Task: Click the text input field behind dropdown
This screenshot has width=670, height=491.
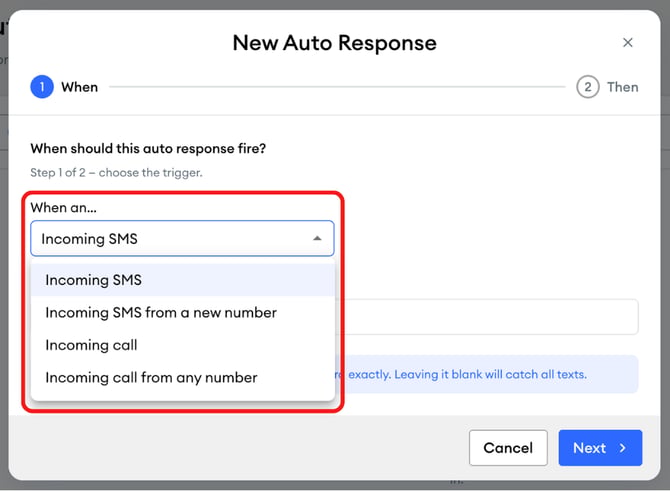Action: pyautogui.click(x=487, y=317)
